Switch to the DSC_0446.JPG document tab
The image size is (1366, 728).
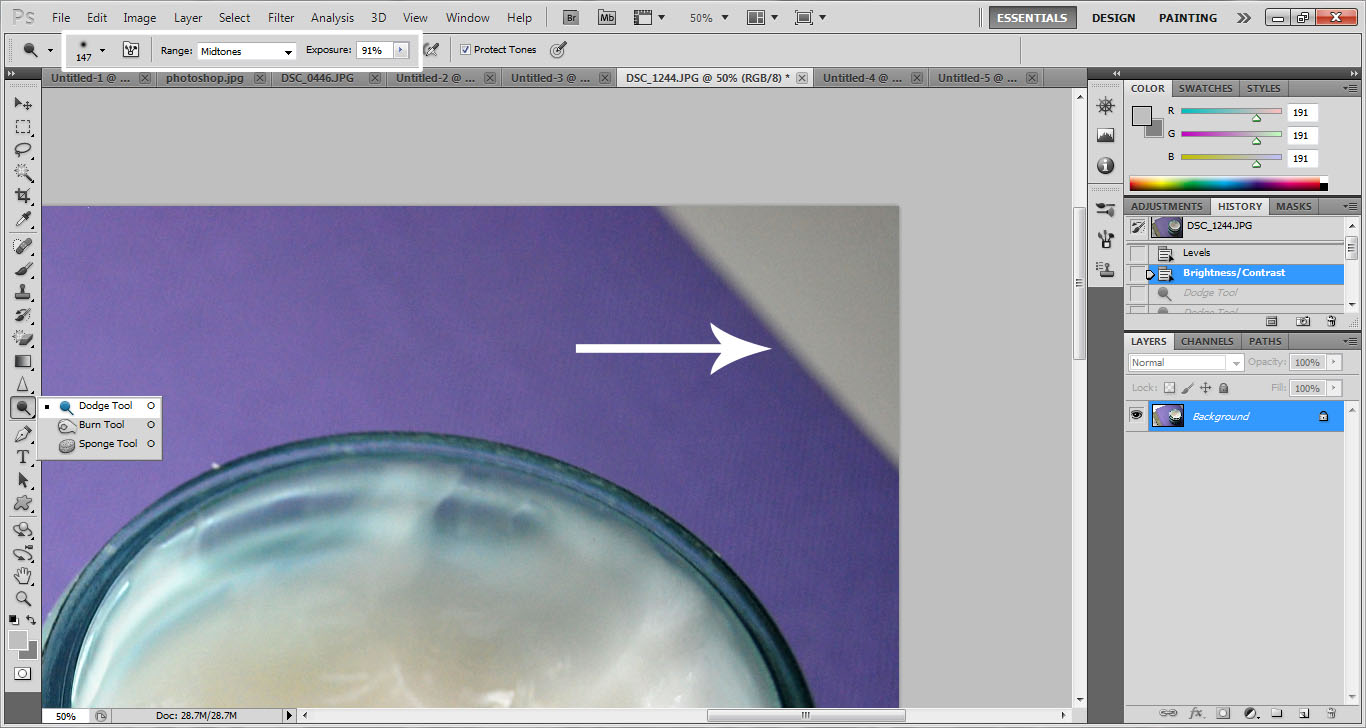(315, 78)
